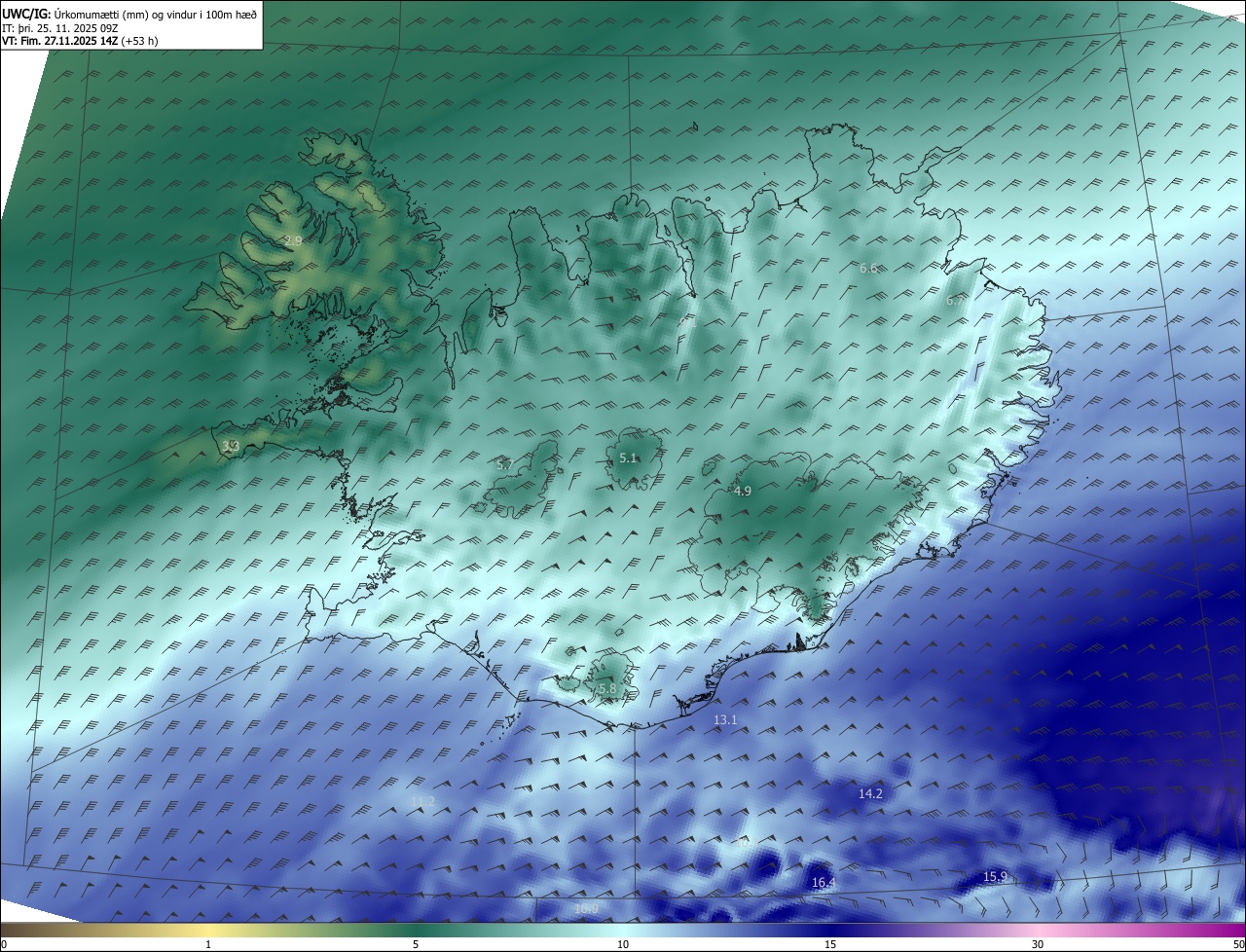Click the 6.7 value label near the east coast
This screenshot has width=1246, height=952.
pos(955,301)
